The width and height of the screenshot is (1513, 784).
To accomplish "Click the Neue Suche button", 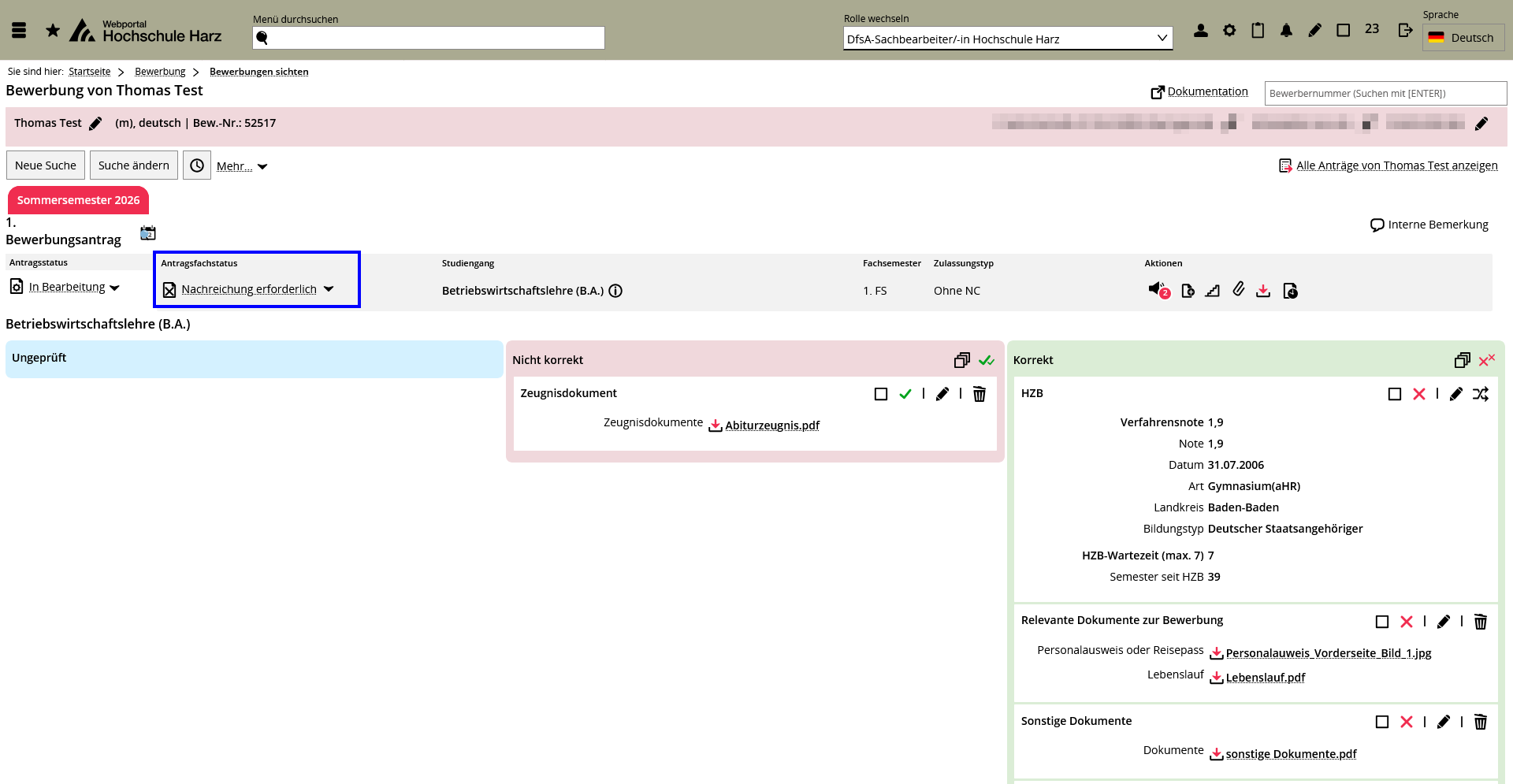I will pyautogui.click(x=46, y=165).
